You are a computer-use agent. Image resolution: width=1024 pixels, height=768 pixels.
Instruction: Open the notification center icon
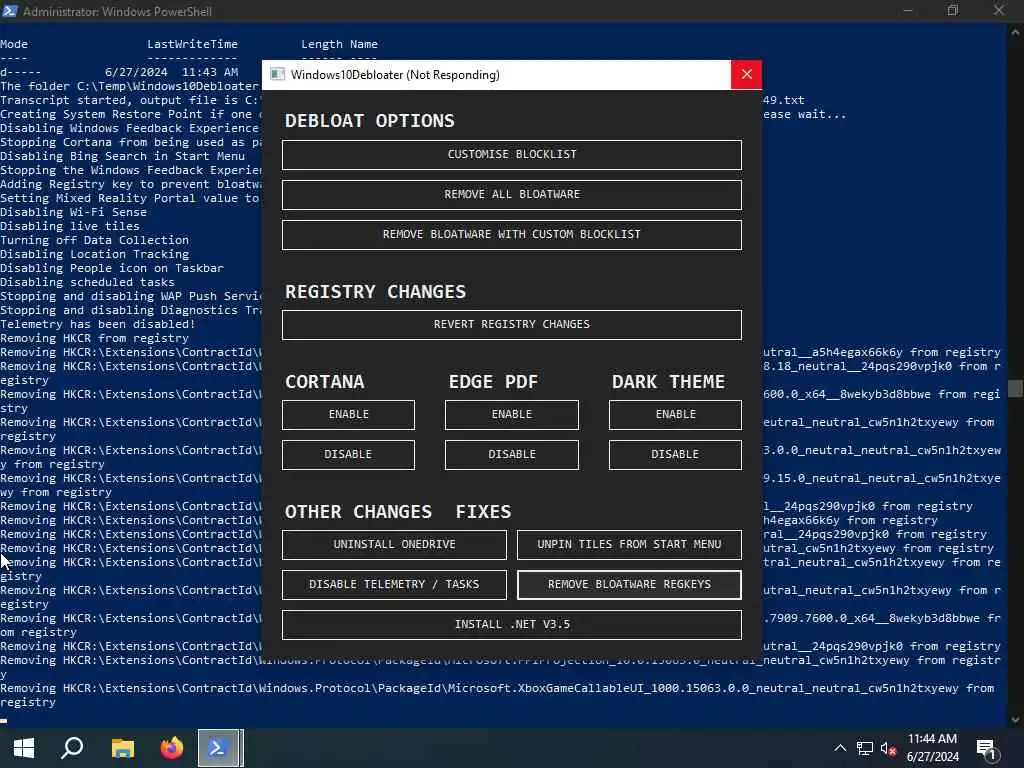click(987, 749)
